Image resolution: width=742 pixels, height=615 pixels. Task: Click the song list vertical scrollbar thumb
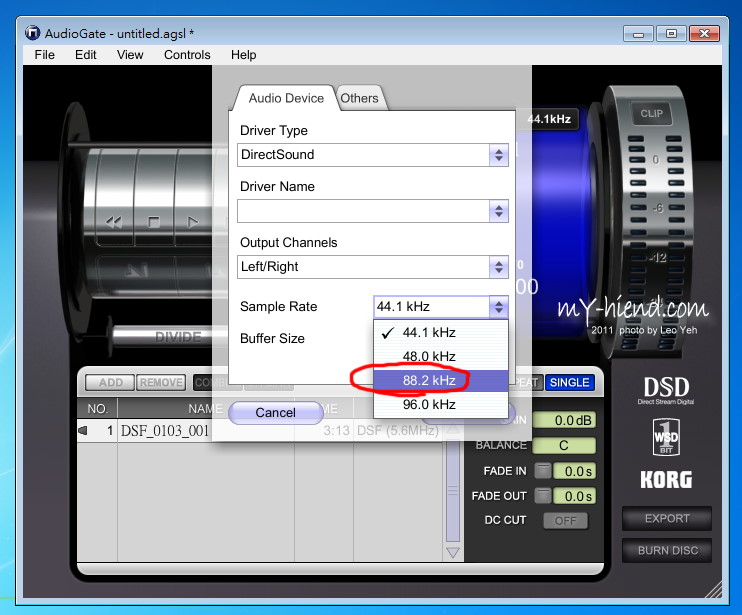point(453,490)
